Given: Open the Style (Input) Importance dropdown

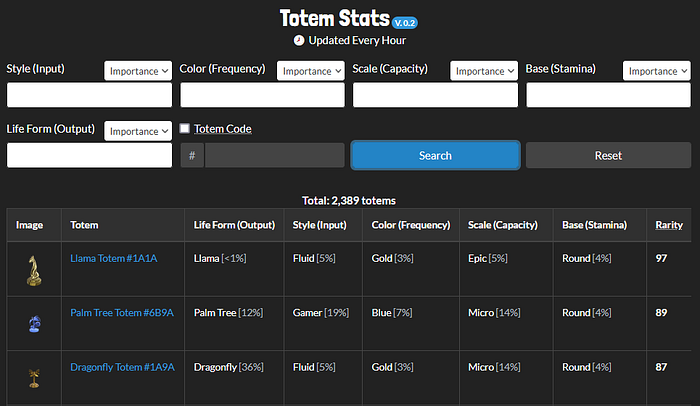Looking at the screenshot, I should click(138, 71).
